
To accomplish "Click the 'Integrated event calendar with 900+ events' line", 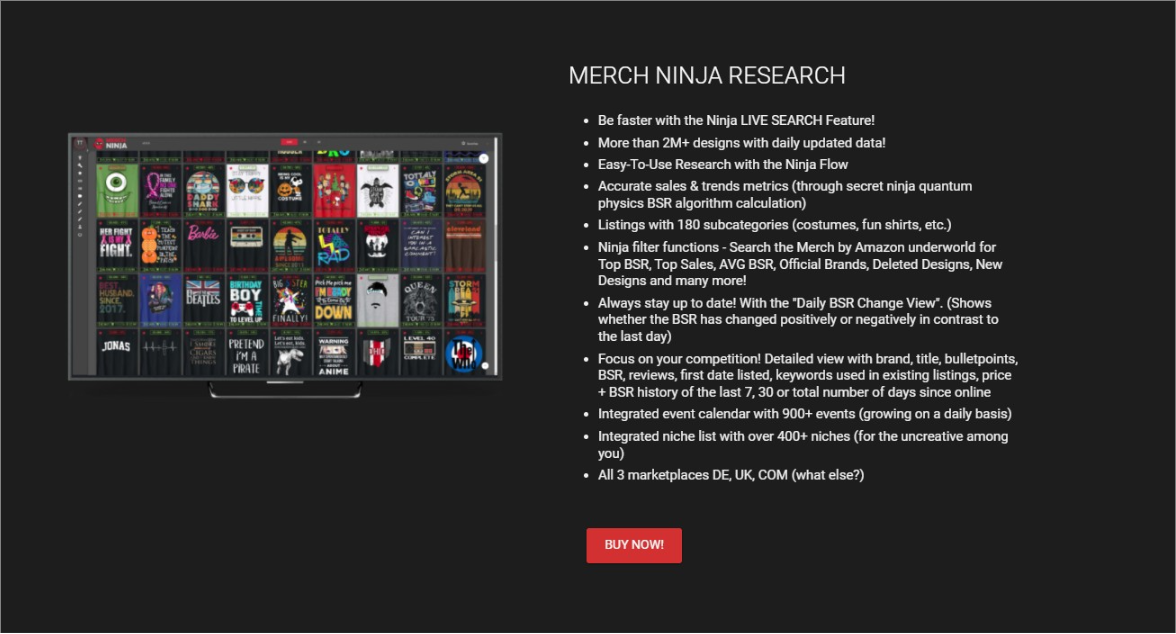I will click(804, 413).
